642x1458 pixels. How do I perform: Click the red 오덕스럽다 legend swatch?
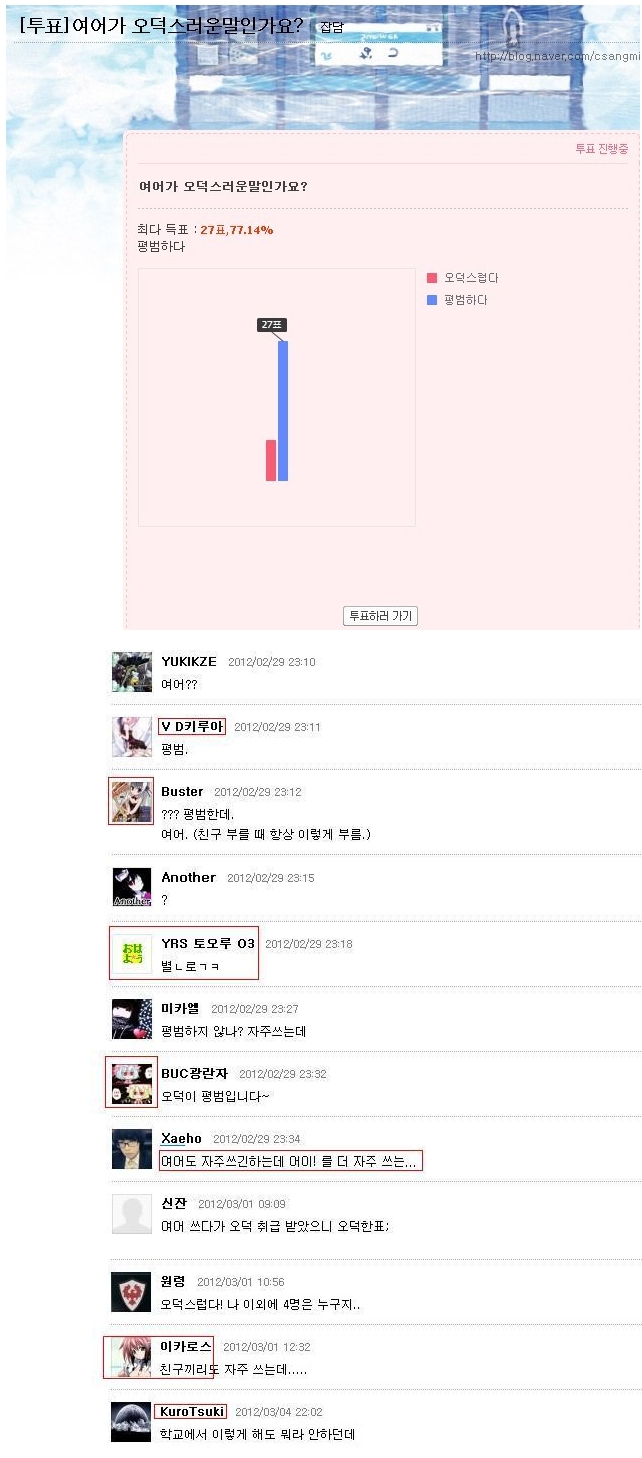point(432,278)
